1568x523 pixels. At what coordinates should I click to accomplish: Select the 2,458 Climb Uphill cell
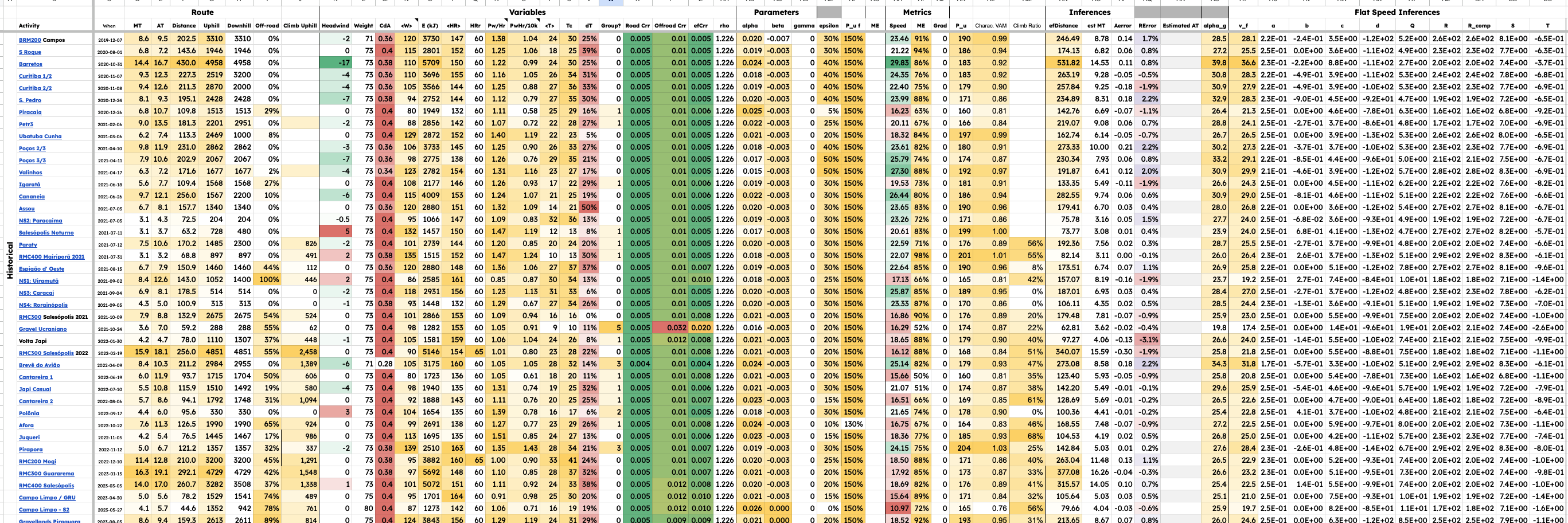300,352
